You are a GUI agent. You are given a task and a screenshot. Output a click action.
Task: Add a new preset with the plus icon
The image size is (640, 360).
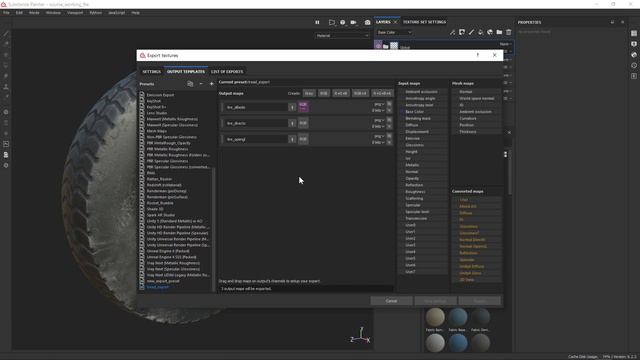click(x=211, y=84)
